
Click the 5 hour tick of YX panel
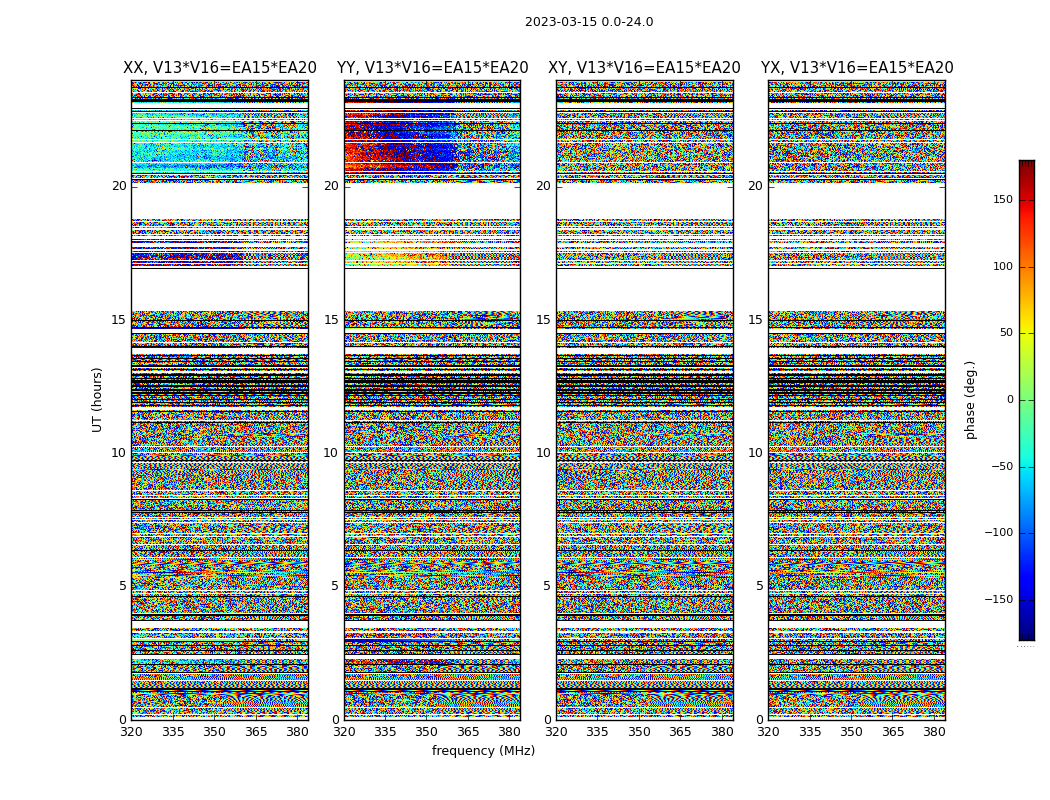point(759,586)
